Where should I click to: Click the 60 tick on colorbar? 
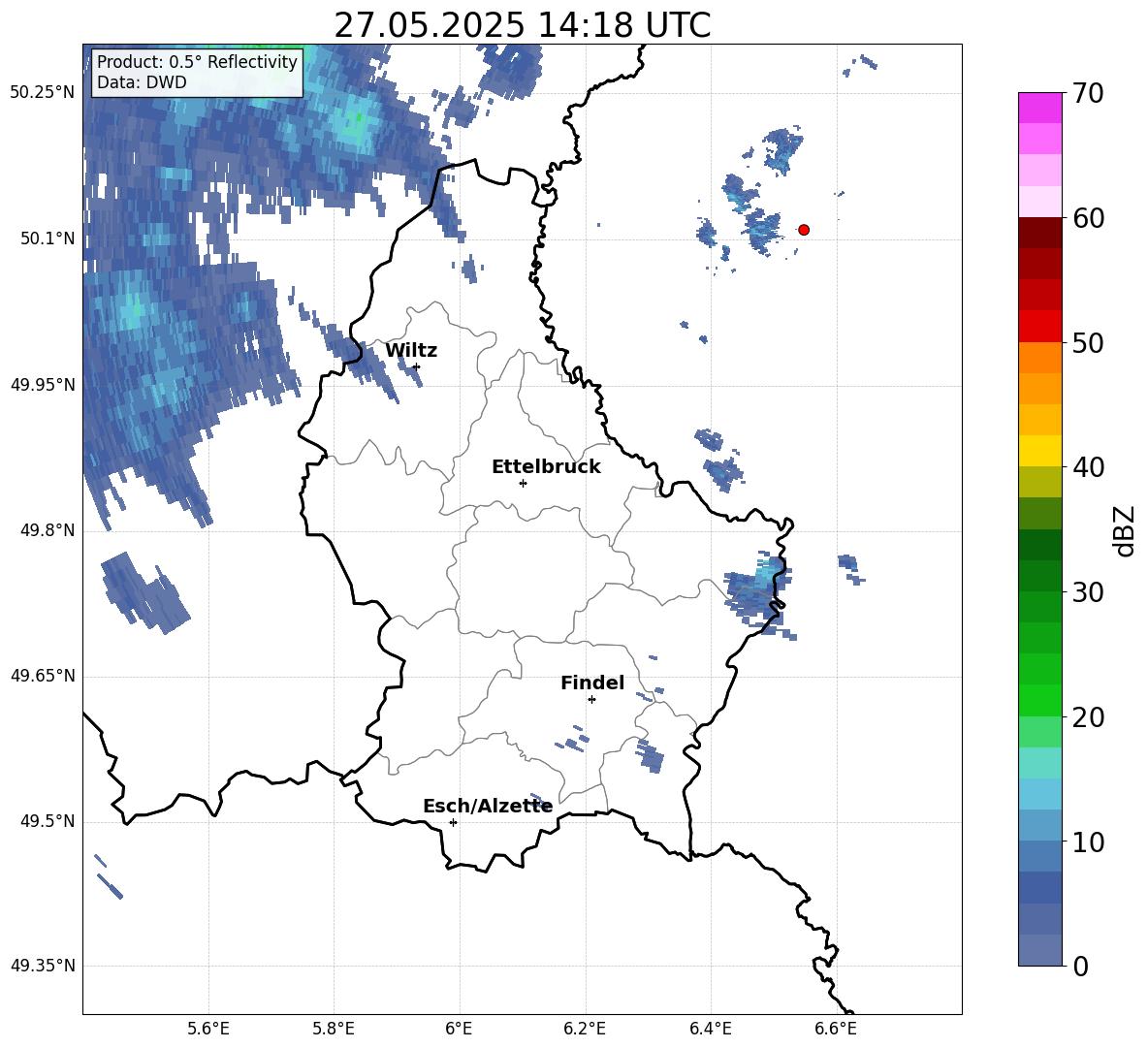[x=1088, y=218]
